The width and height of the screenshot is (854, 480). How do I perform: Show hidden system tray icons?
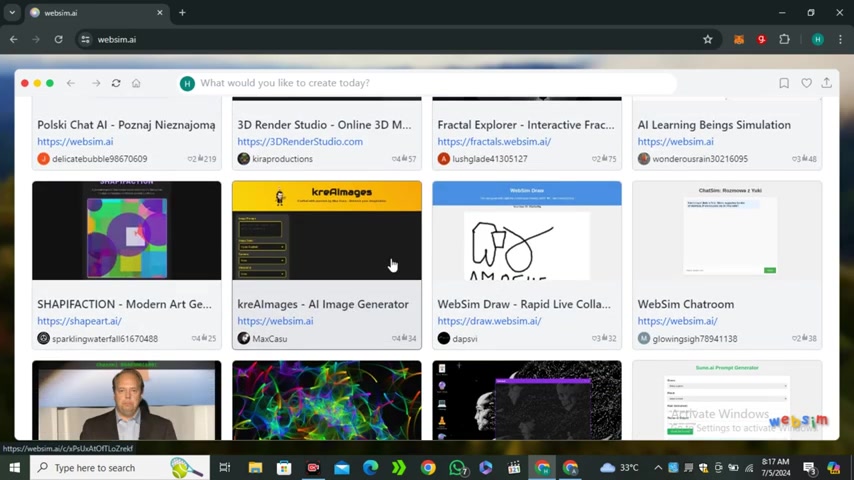658,467
